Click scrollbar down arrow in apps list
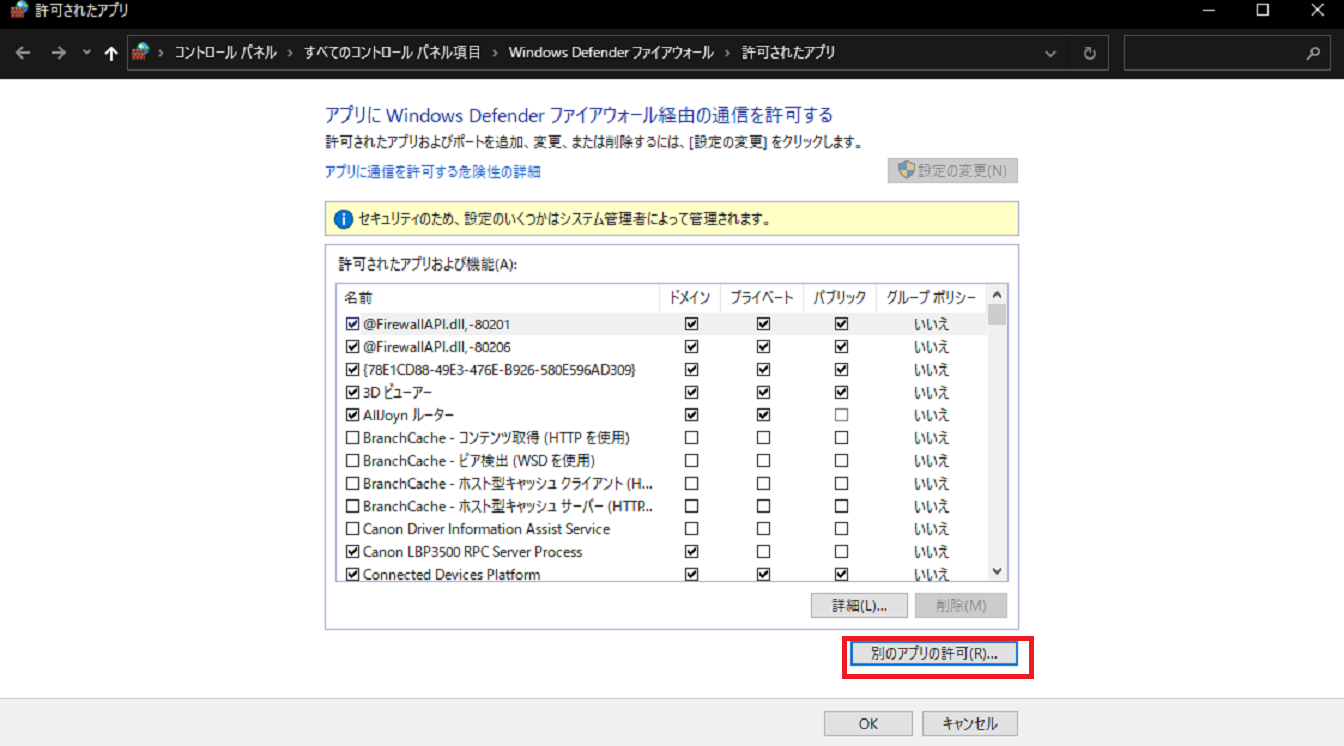 pyautogui.click(x=996, y=571)
